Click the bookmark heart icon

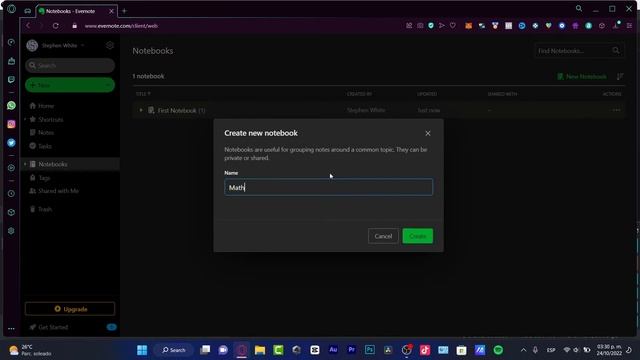point(453,26)
